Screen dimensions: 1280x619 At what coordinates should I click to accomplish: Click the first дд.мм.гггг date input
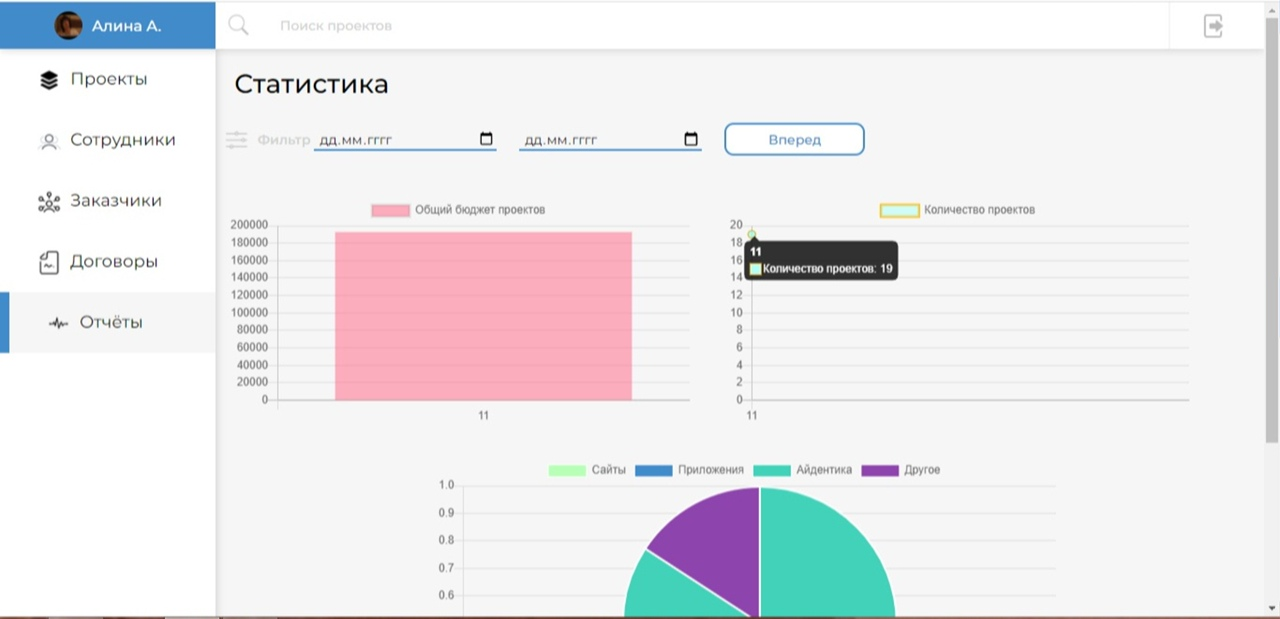405,139
